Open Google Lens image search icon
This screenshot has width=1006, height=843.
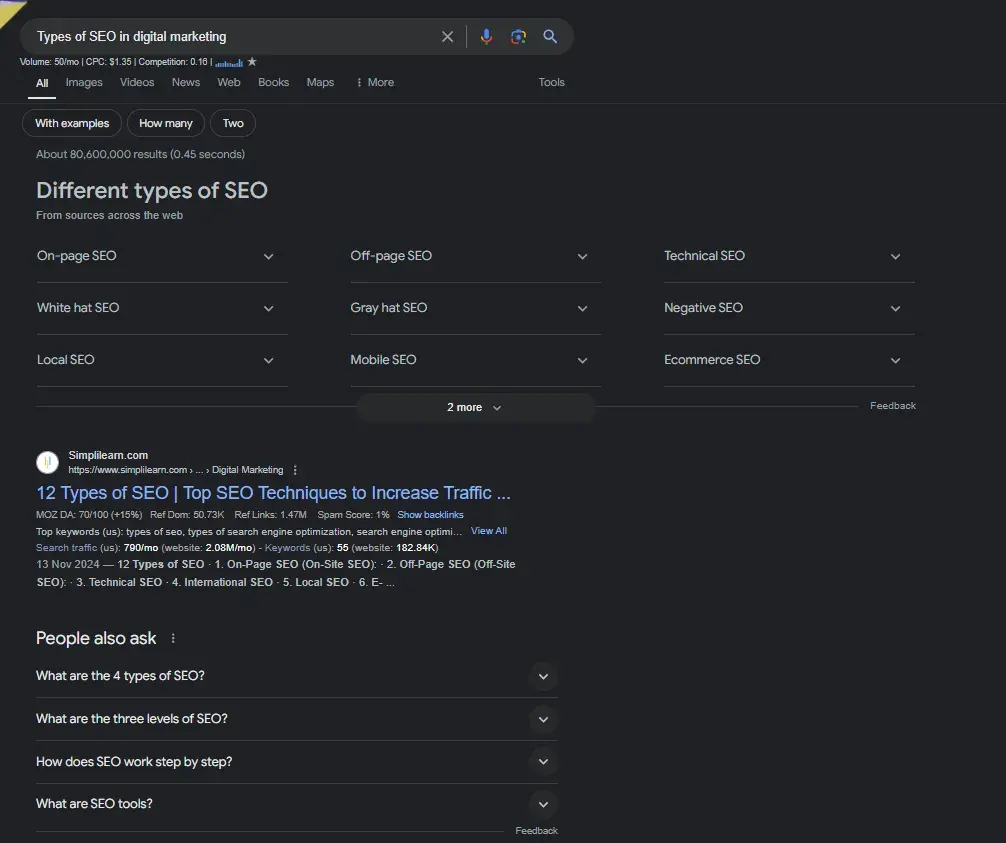tap(518, 37)
